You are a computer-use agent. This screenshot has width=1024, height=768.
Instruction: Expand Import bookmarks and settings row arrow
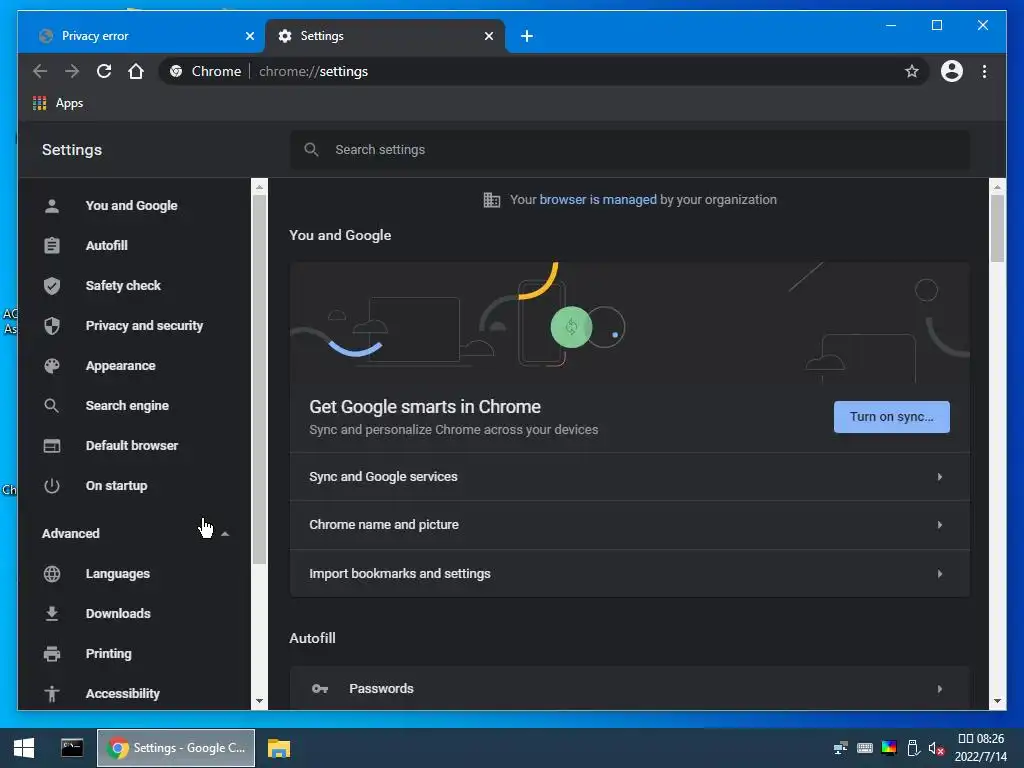click(x=940, y=573)
